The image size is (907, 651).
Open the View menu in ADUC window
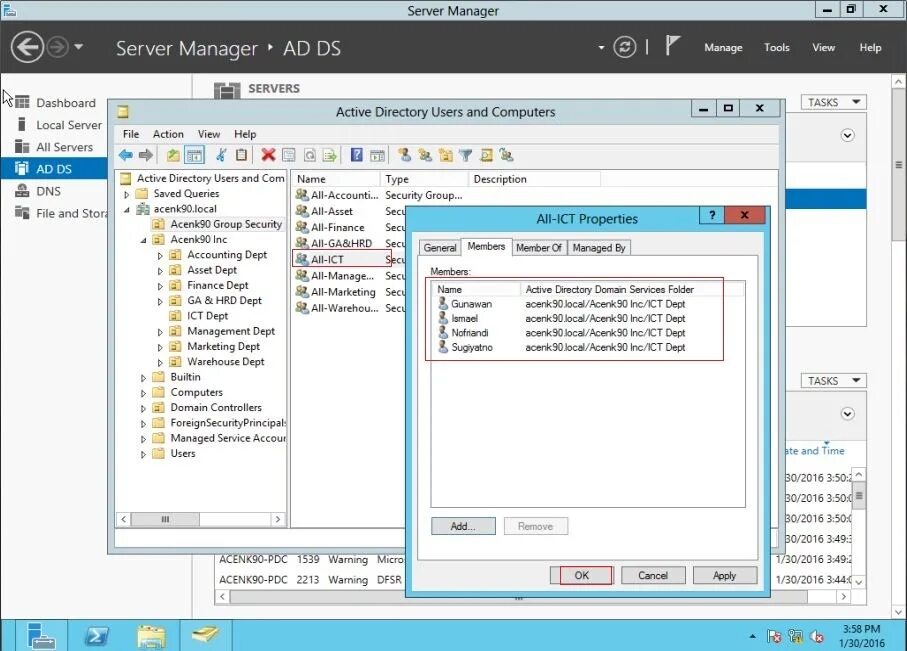(209, 134)
